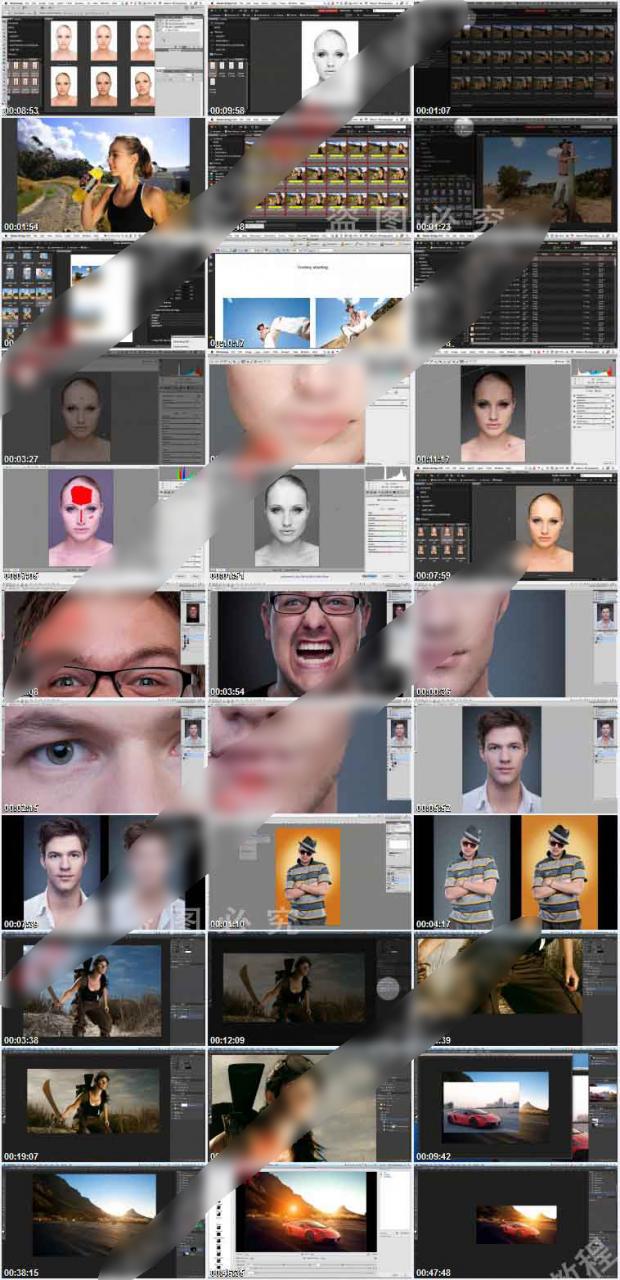Open the thumbnail timestamped 00:08:53

(x=103, y=58)
